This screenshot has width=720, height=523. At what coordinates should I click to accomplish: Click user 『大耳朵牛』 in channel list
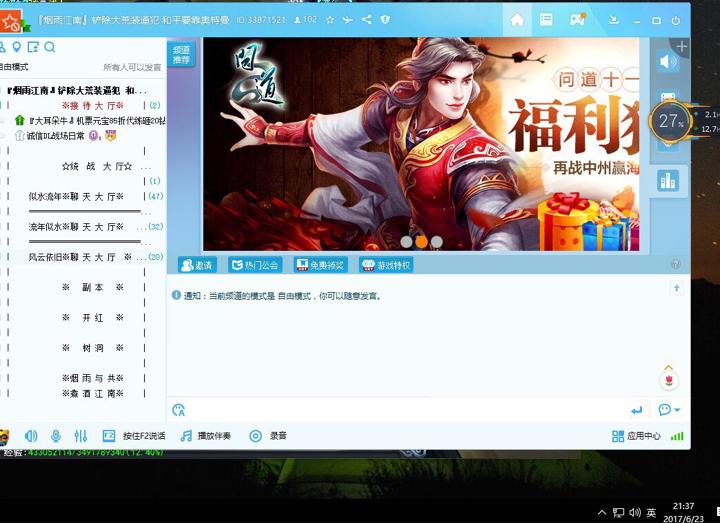pos(90,120)
